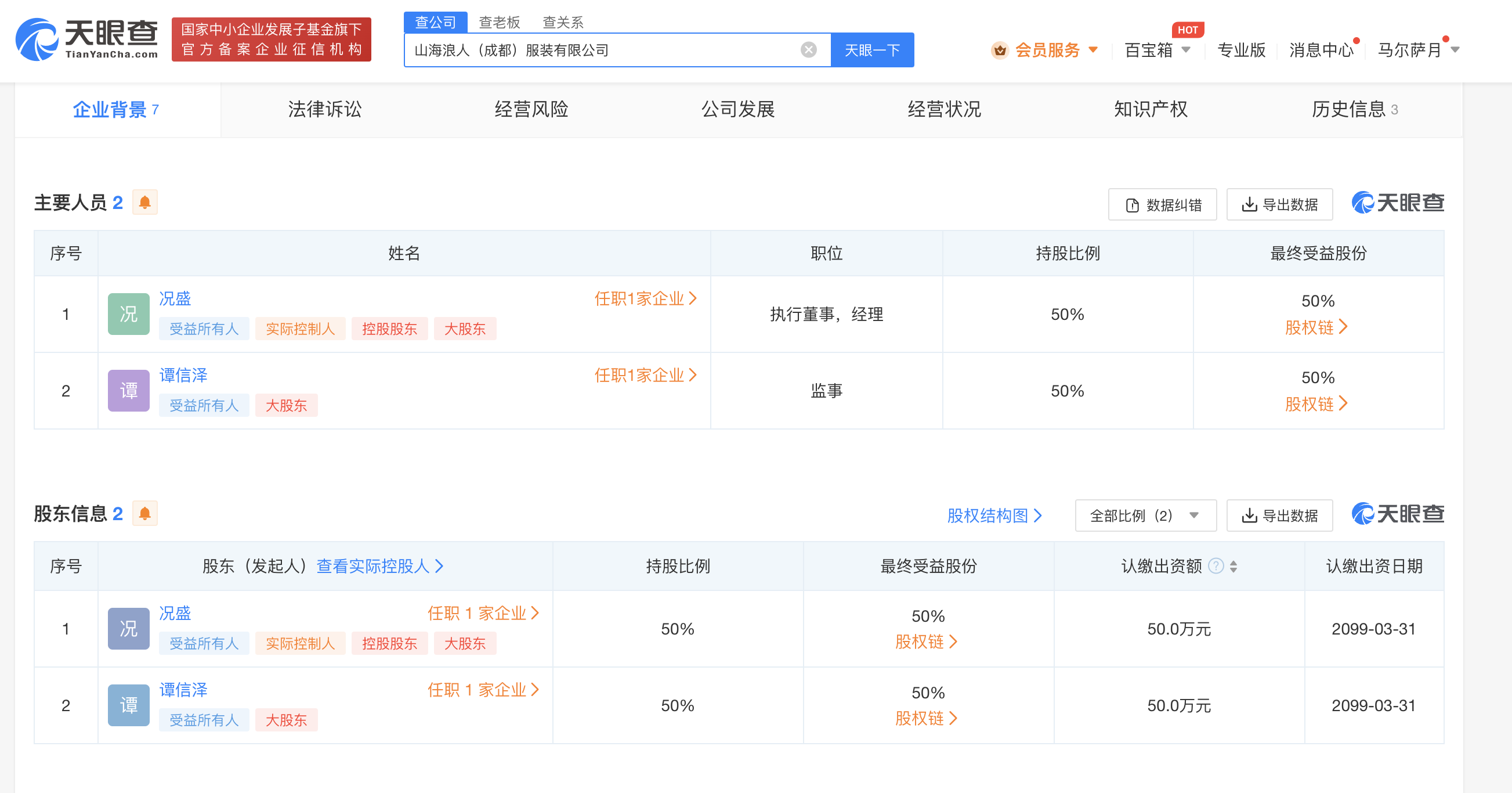Open 股权链 for 况盛 in 主要人员

(x=1316, y=327)
